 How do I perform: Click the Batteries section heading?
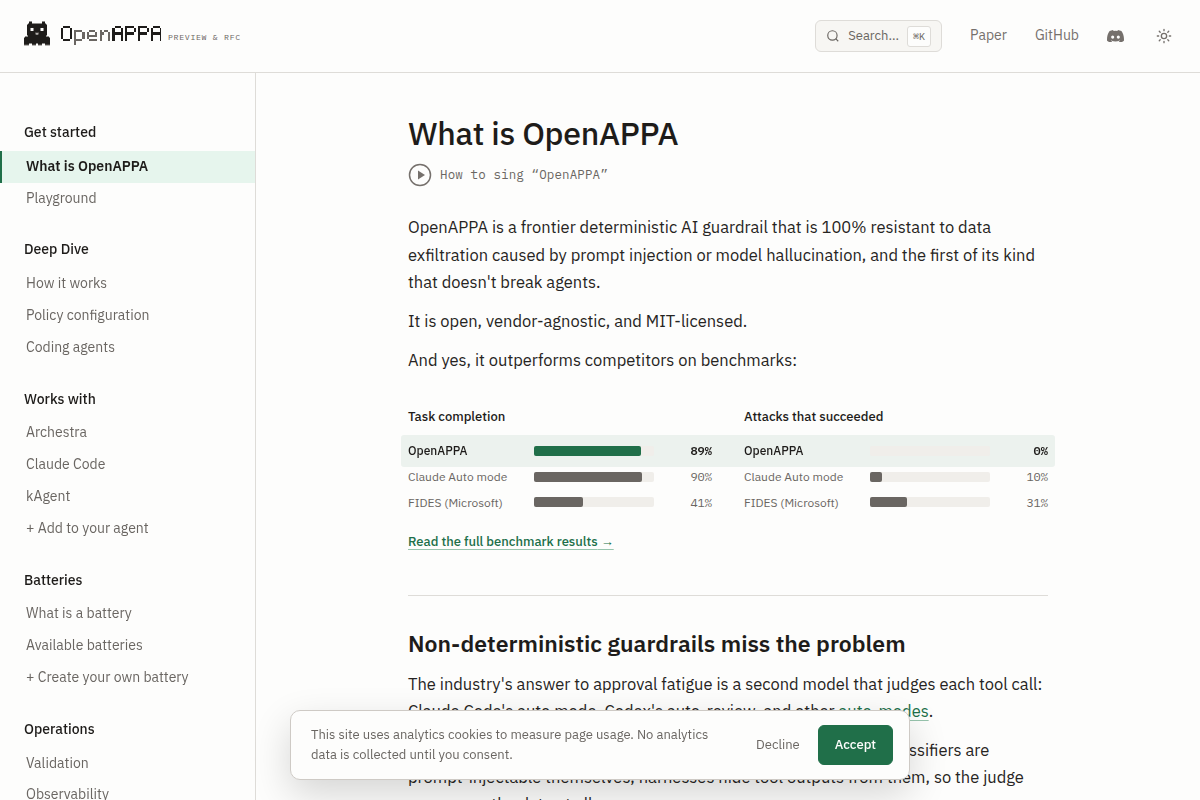coord(53,580)
